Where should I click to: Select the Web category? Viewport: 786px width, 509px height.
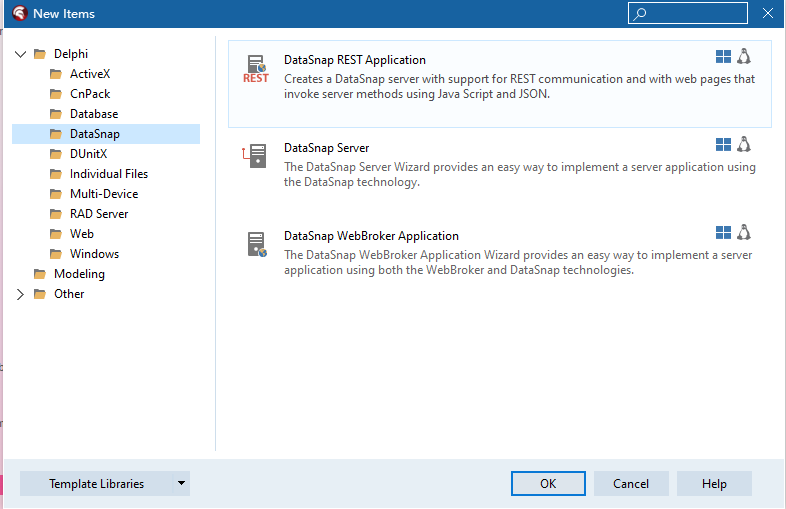(x=82, y=234)
